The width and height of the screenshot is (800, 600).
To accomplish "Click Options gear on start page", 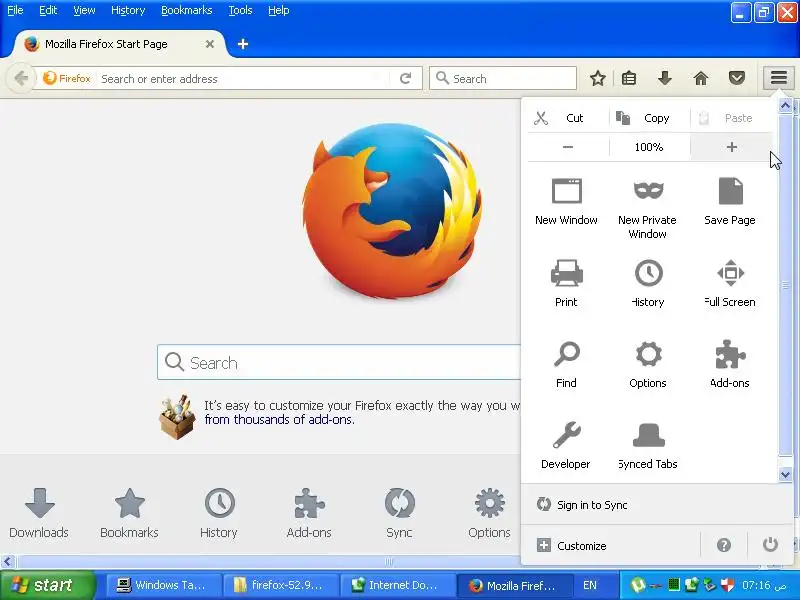I will tap(489, 513).
